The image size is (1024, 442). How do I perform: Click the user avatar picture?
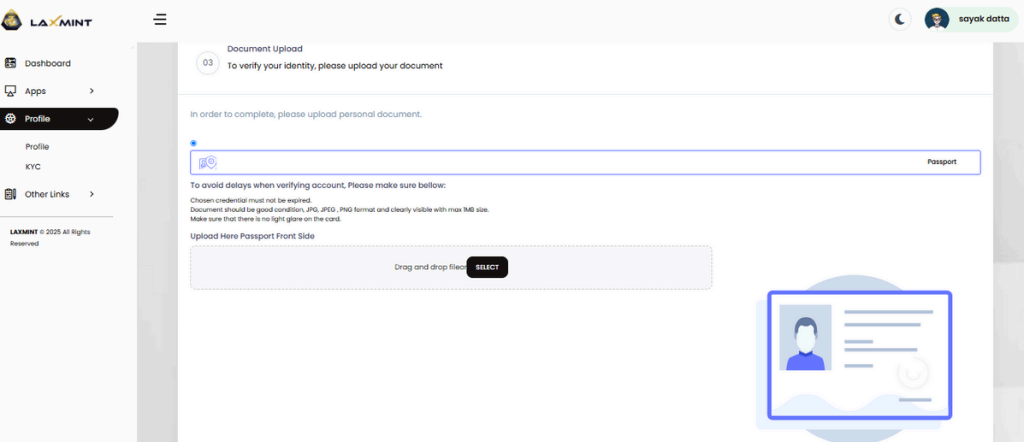tap(937, 18)
